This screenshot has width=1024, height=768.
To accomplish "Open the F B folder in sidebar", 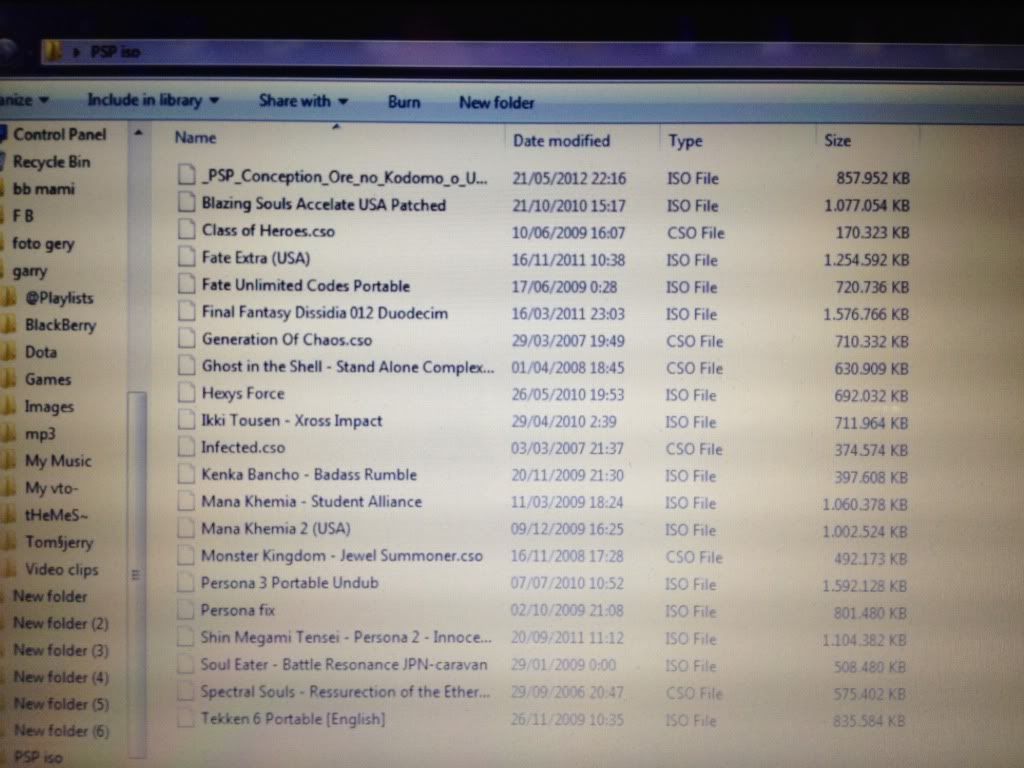I will (x=23, y=216).
